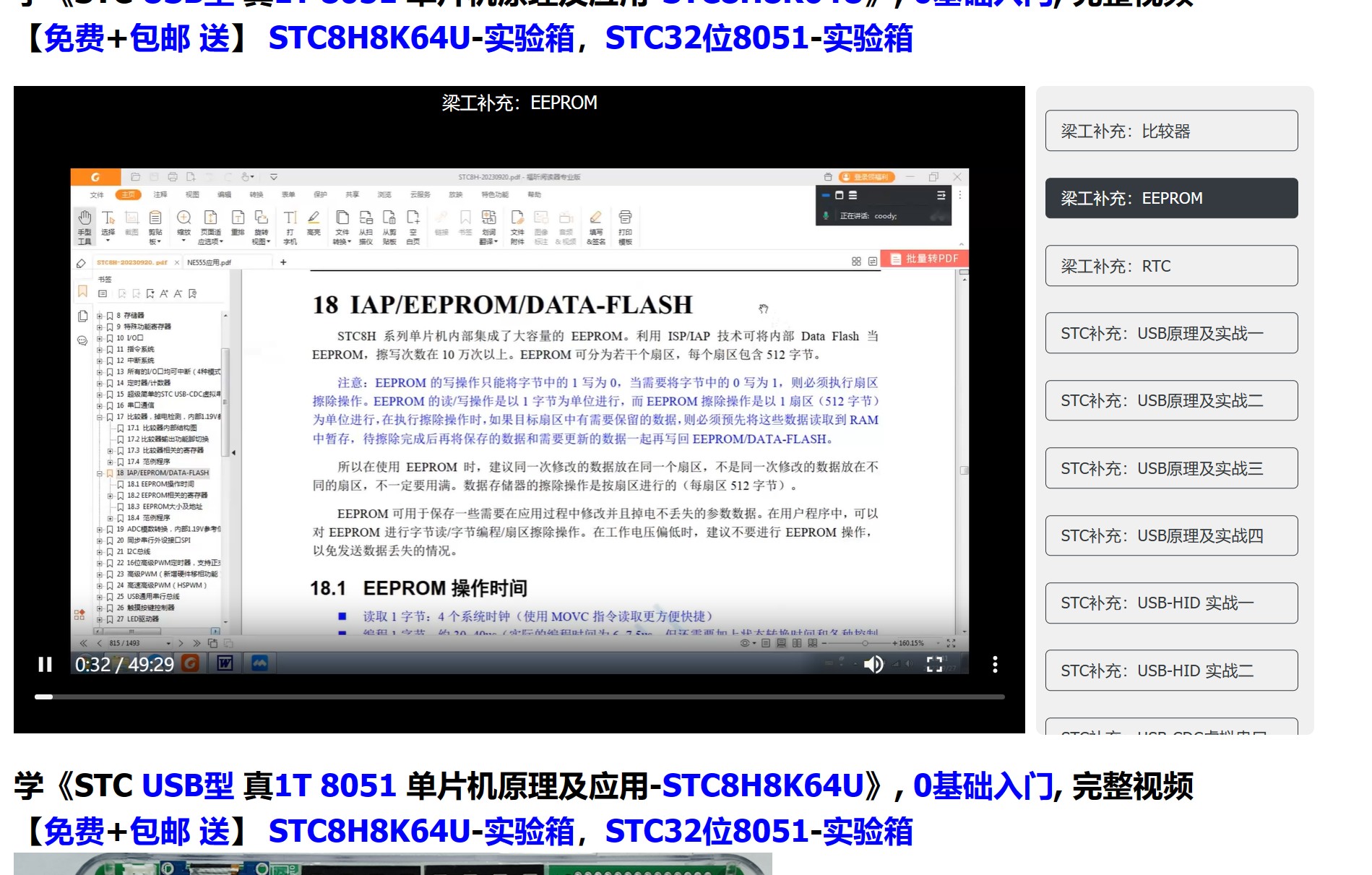
Task: Choose the 选择 selection tool in the PDF ribbon
Action: (108, 225)
